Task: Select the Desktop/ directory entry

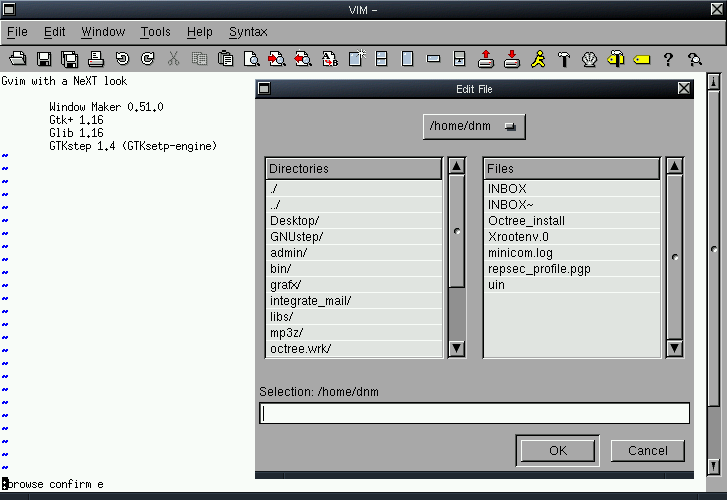Action: [294, 220]
